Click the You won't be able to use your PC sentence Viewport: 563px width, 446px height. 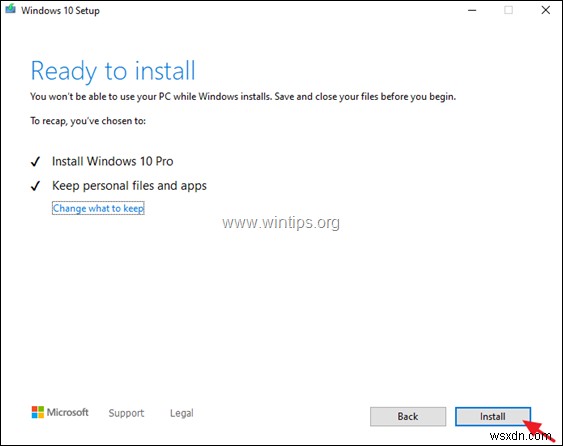[243, 97]
